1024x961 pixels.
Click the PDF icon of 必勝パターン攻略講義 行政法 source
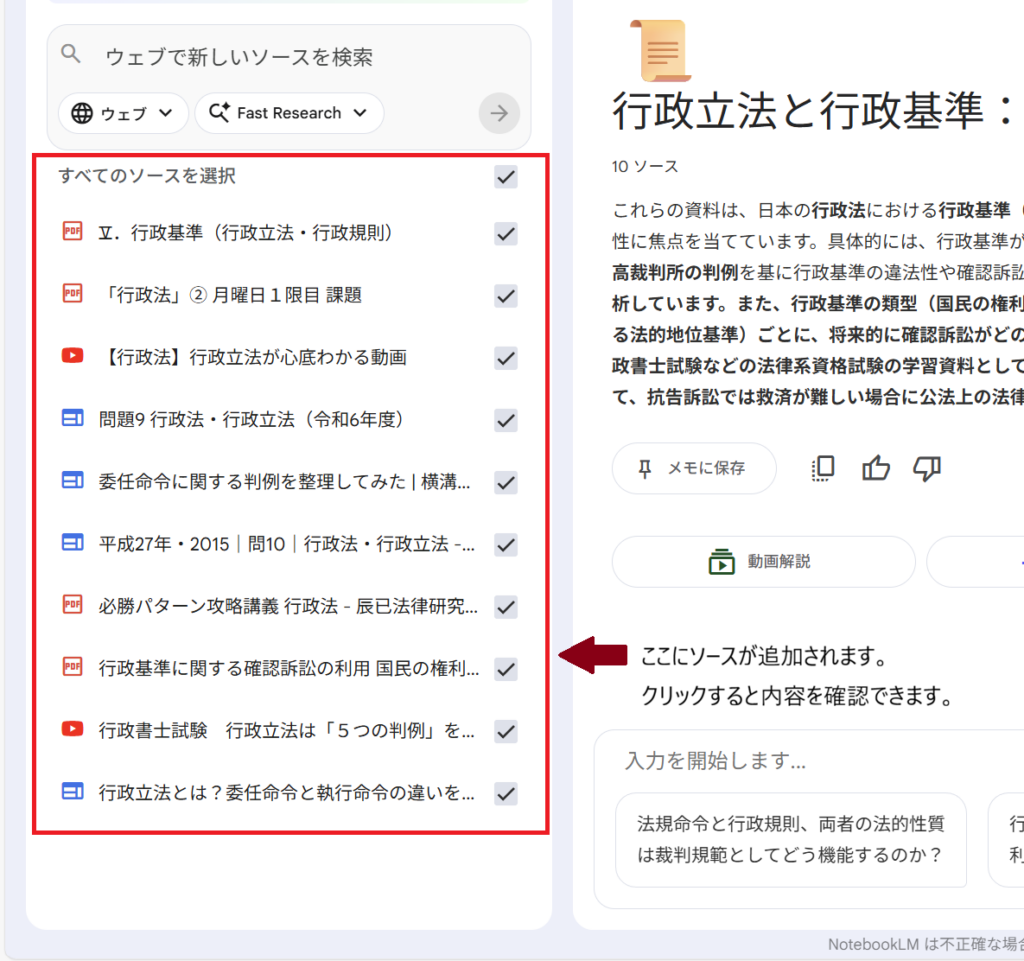(71, 606)
